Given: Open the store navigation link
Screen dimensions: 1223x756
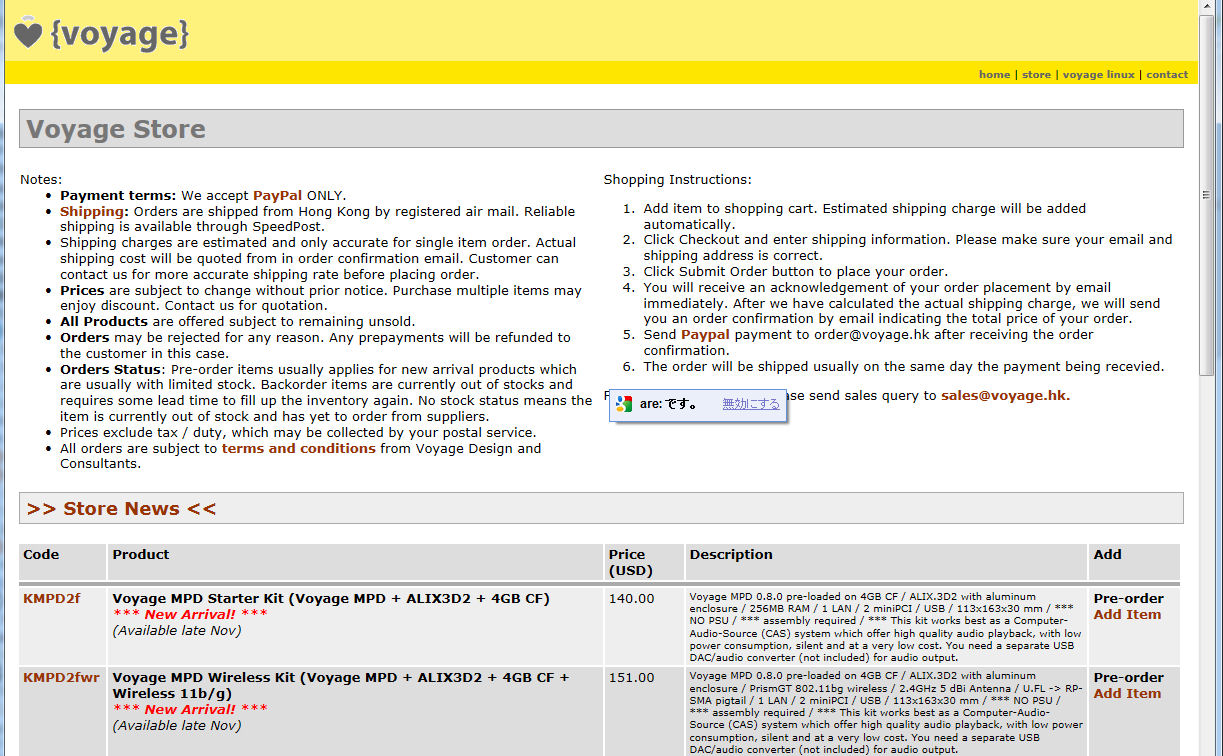Looking at the screenshot, I should click(x=1036, y=74).
